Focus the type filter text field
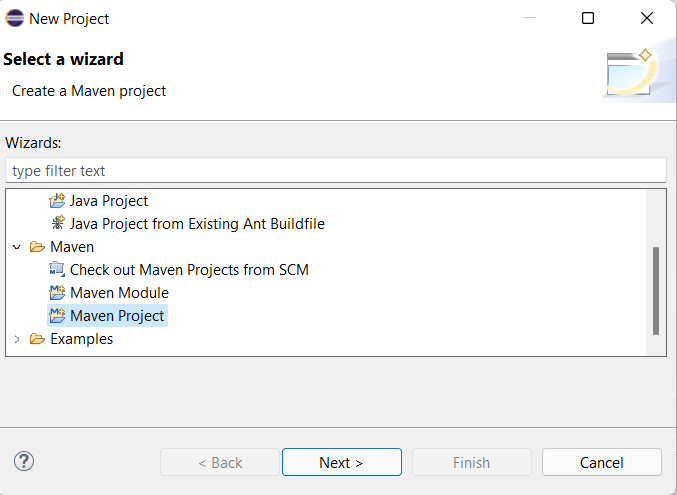 pos(335,171)
